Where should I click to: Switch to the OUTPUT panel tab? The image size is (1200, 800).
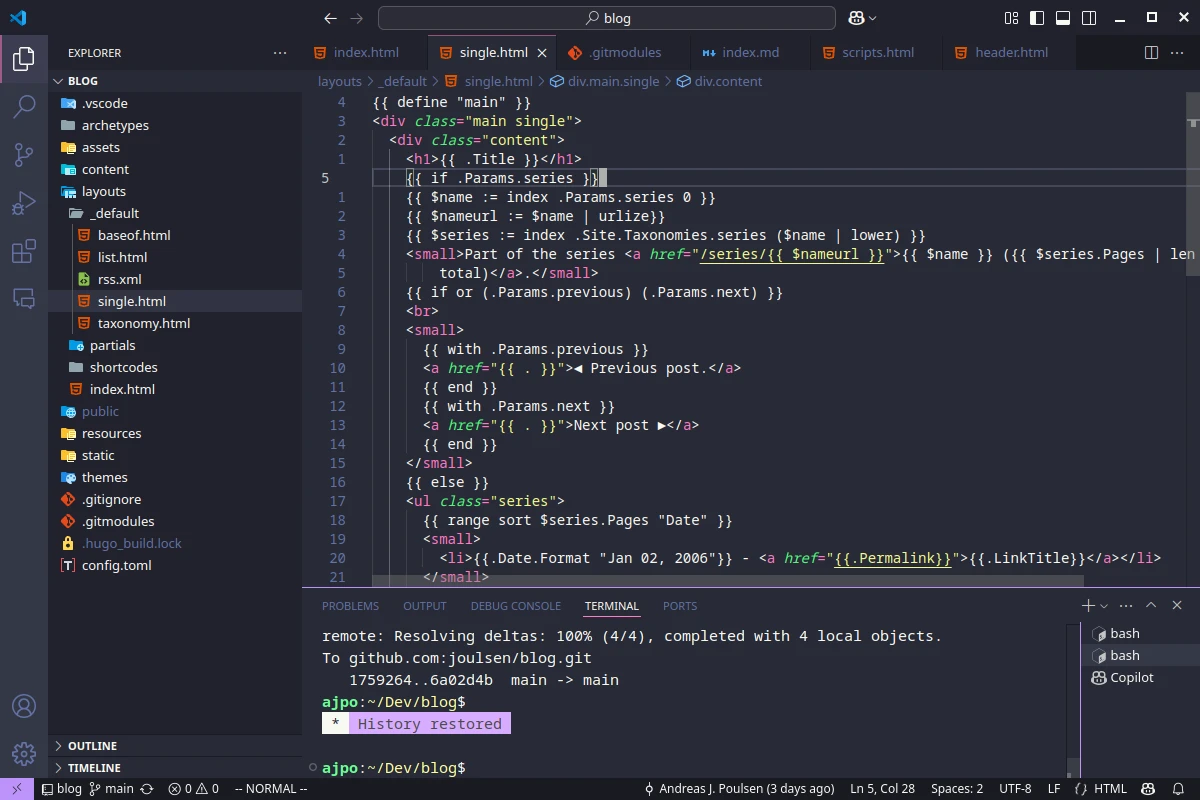tap(424, 606)
